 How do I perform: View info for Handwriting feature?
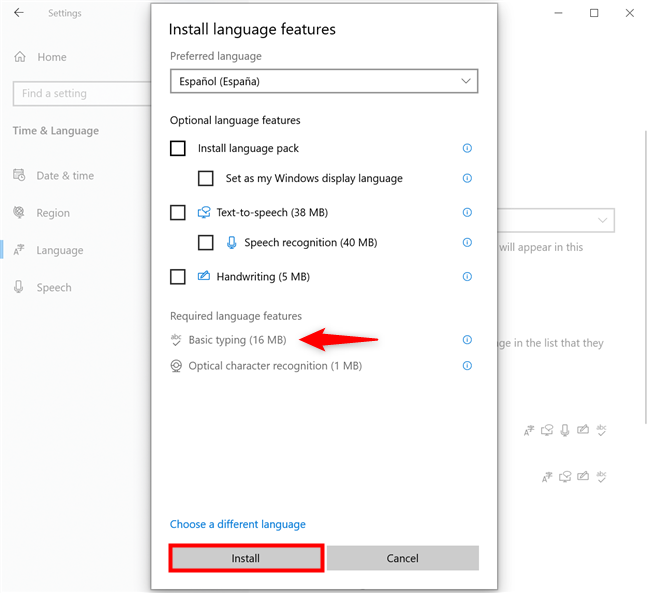tap(467, 276)
